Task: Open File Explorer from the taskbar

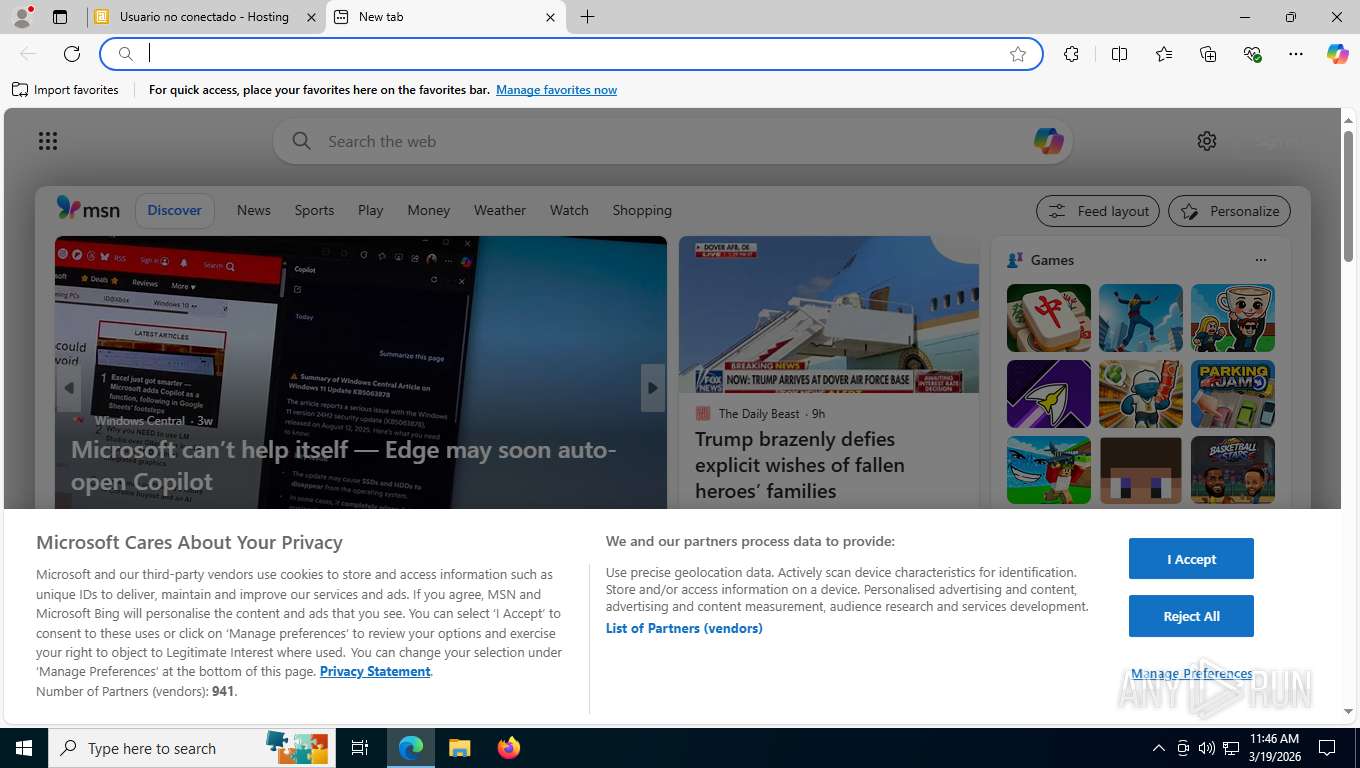Action: tap(459, 748)
